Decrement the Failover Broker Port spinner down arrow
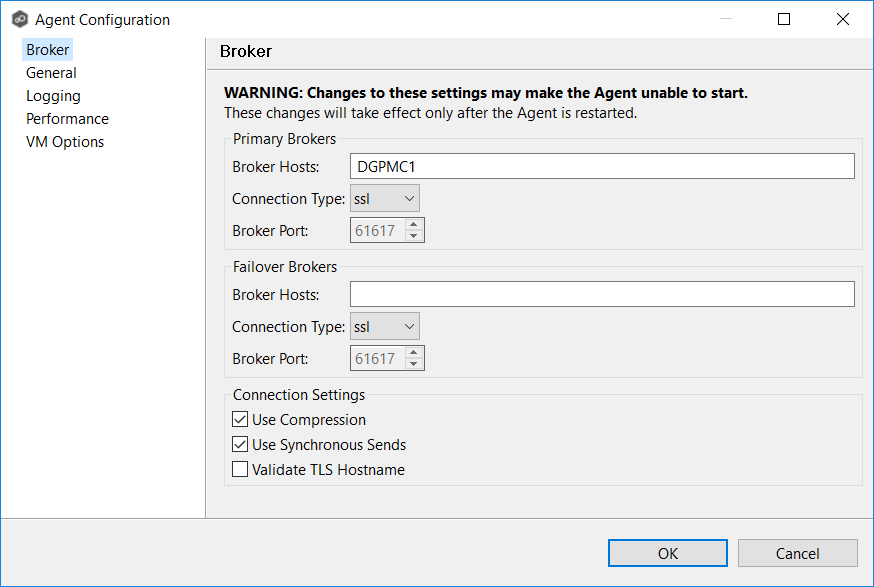This screenshot has width=874, height=587. (414, 365)
